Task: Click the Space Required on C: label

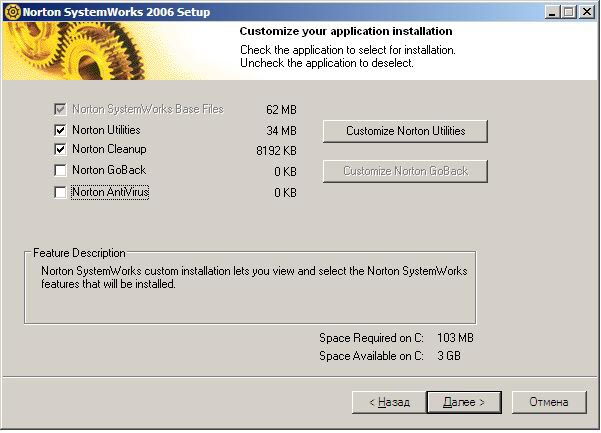Action: 371,338
